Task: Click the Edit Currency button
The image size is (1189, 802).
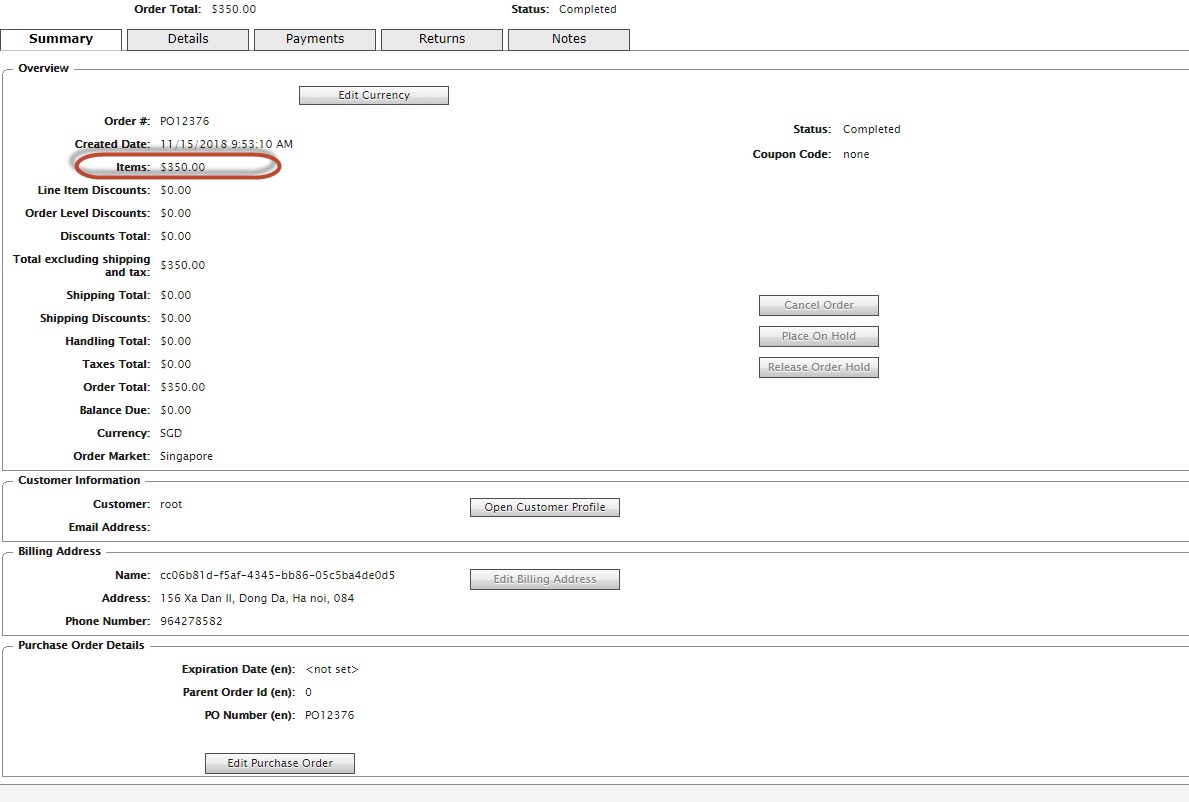Action: [x=374, y=95]
